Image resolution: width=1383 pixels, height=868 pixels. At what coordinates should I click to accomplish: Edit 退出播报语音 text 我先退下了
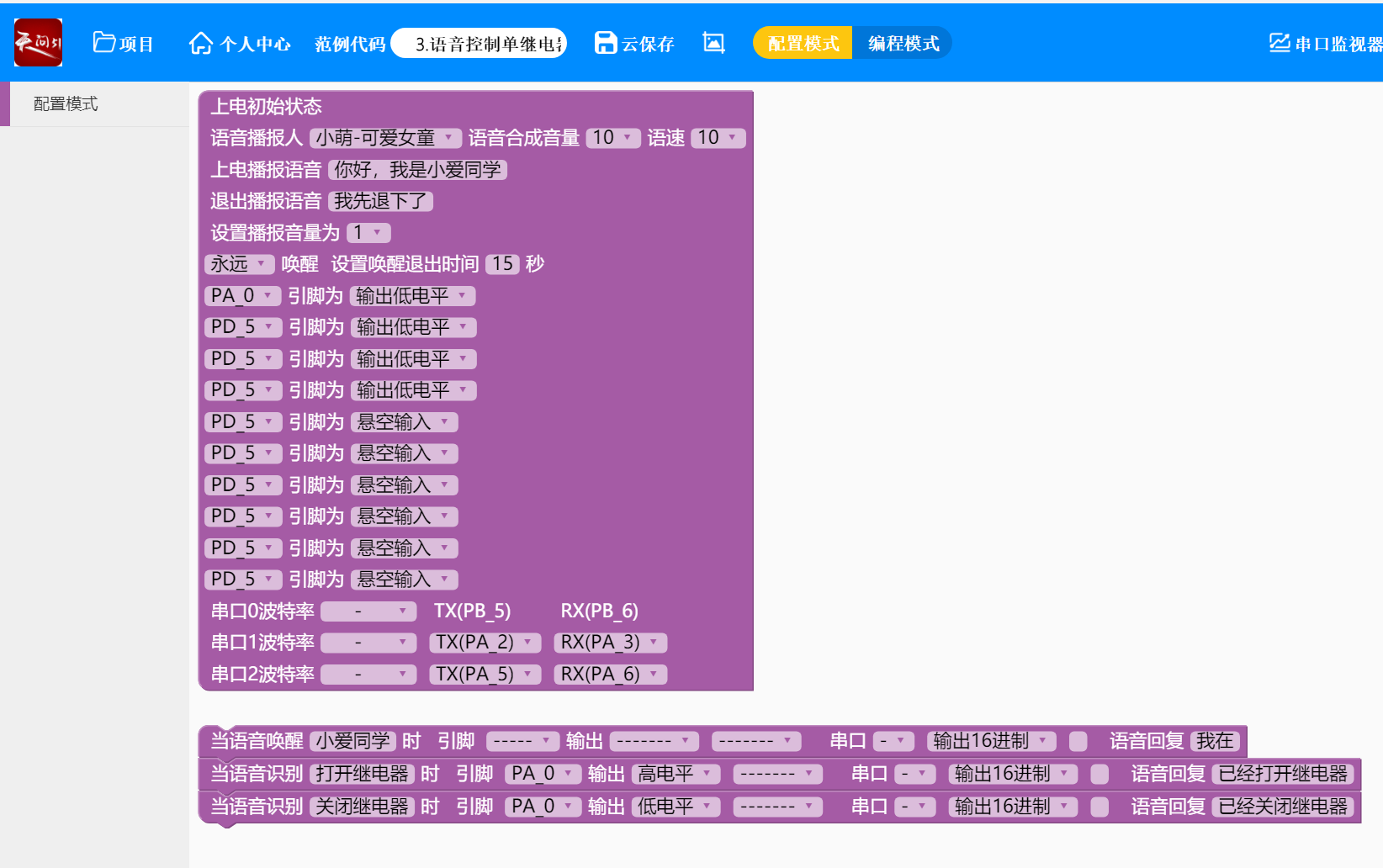[x=380, y=201]
